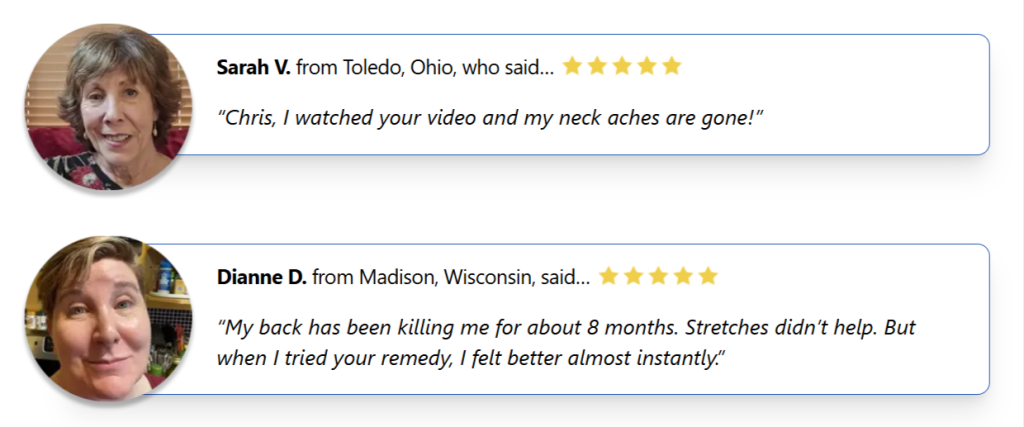Click the third star in Sarah V.'s rating
The height and width of the screenshot is (427, 1024).
click(x=622, y=67)
